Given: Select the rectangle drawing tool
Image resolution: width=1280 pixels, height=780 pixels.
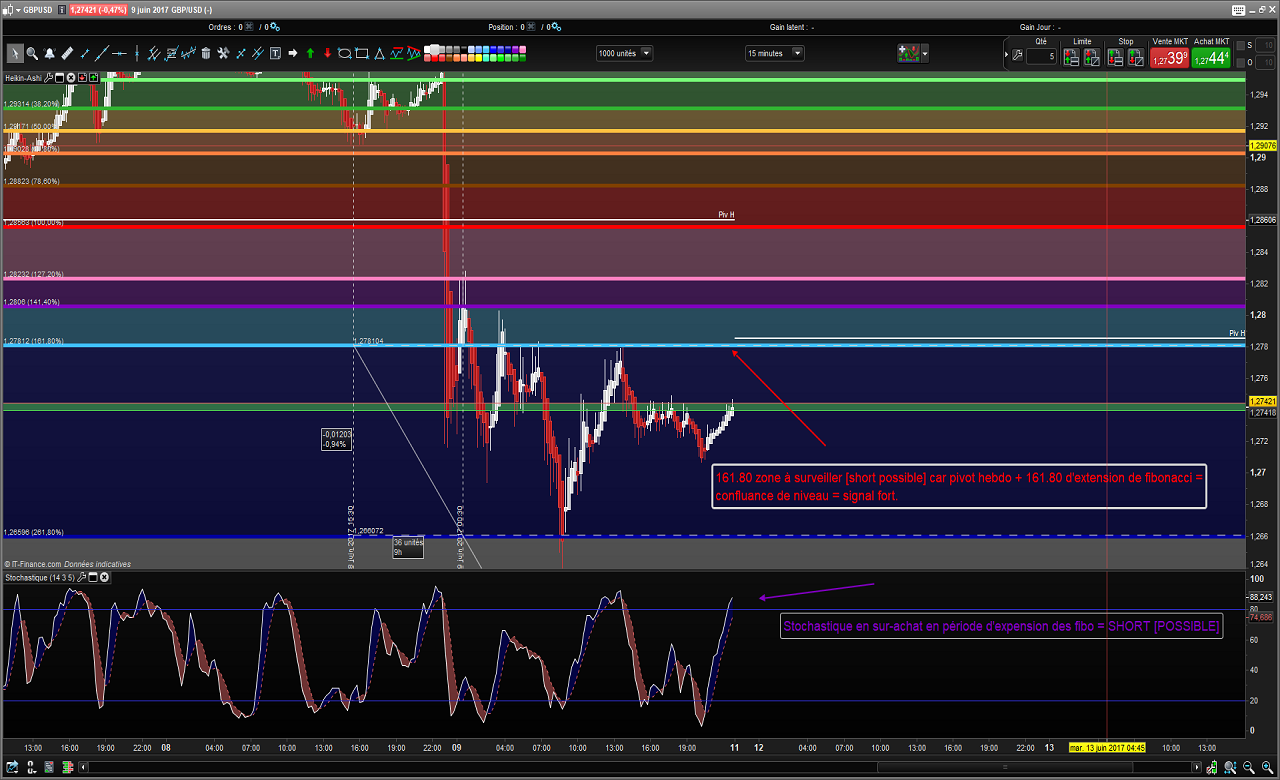Looking at the screenshot, I should [362, 53].
